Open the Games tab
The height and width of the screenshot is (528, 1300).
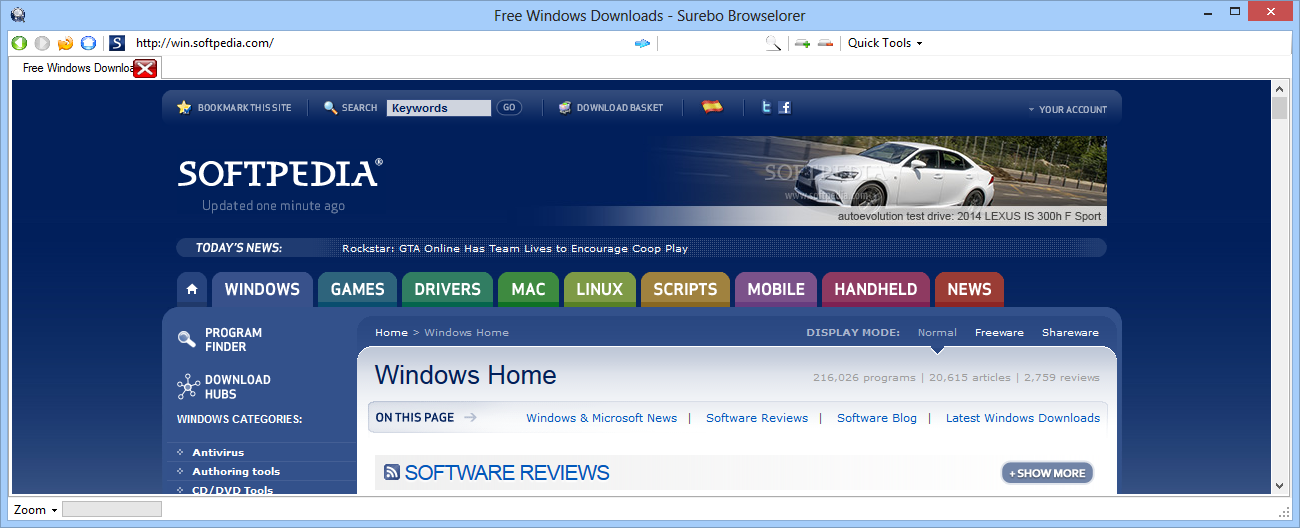tap(357, 289)
